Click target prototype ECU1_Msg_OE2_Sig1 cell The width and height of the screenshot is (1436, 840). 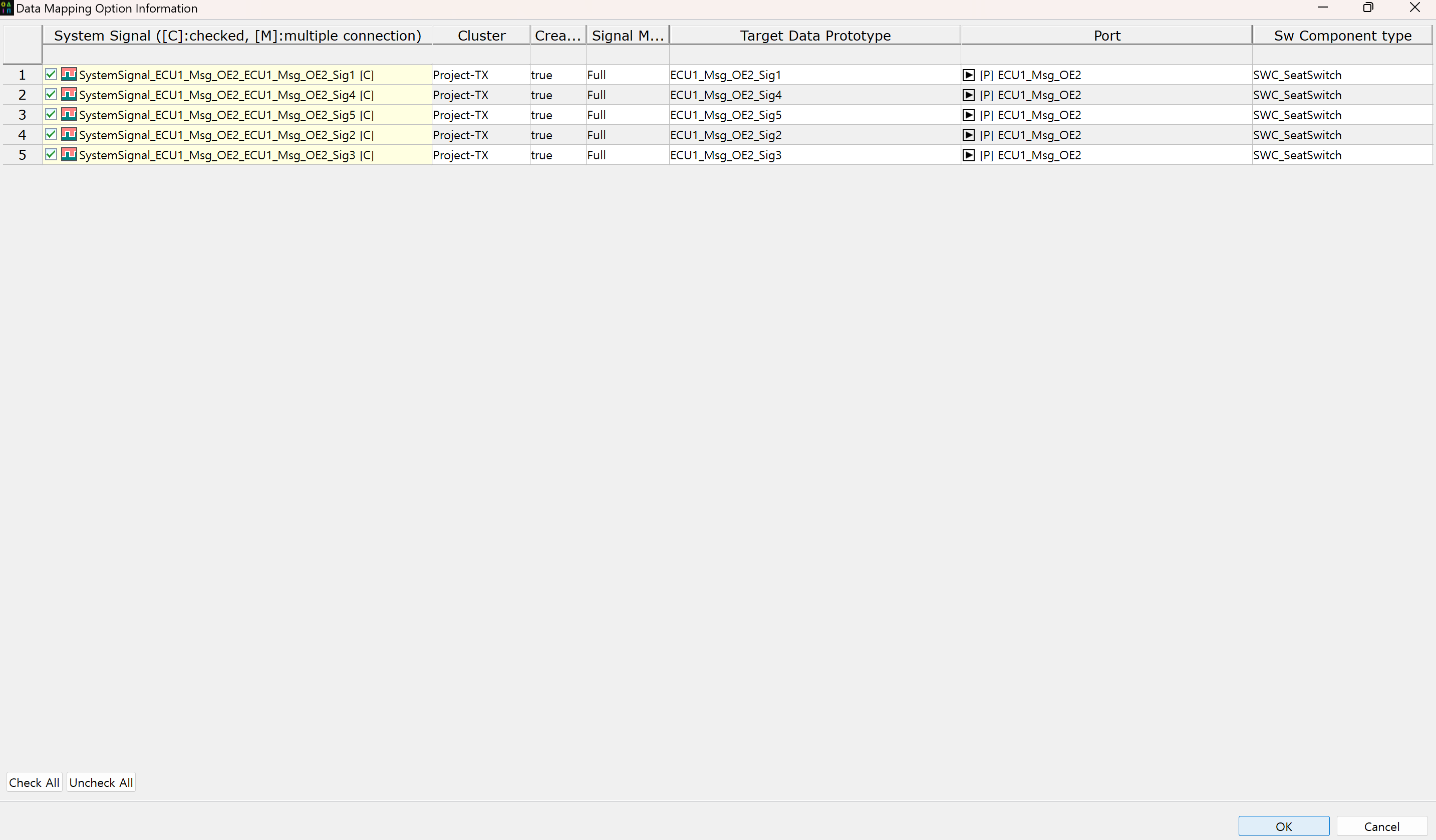coord(815,75)
